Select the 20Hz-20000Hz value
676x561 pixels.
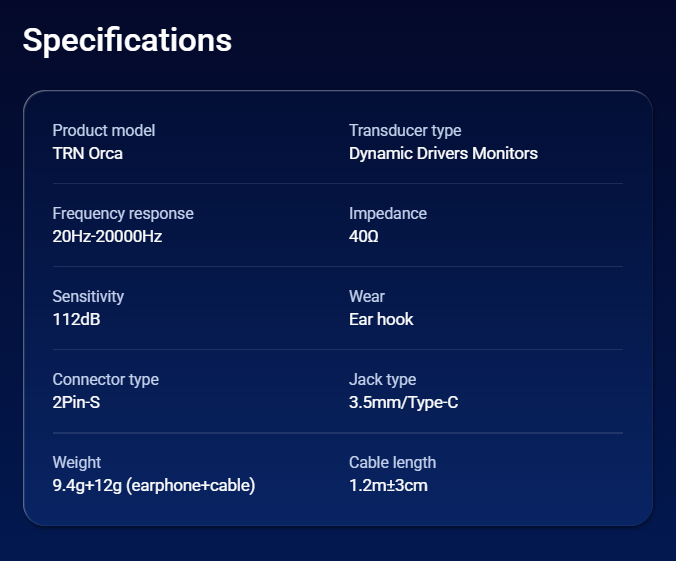coord(107,237)
